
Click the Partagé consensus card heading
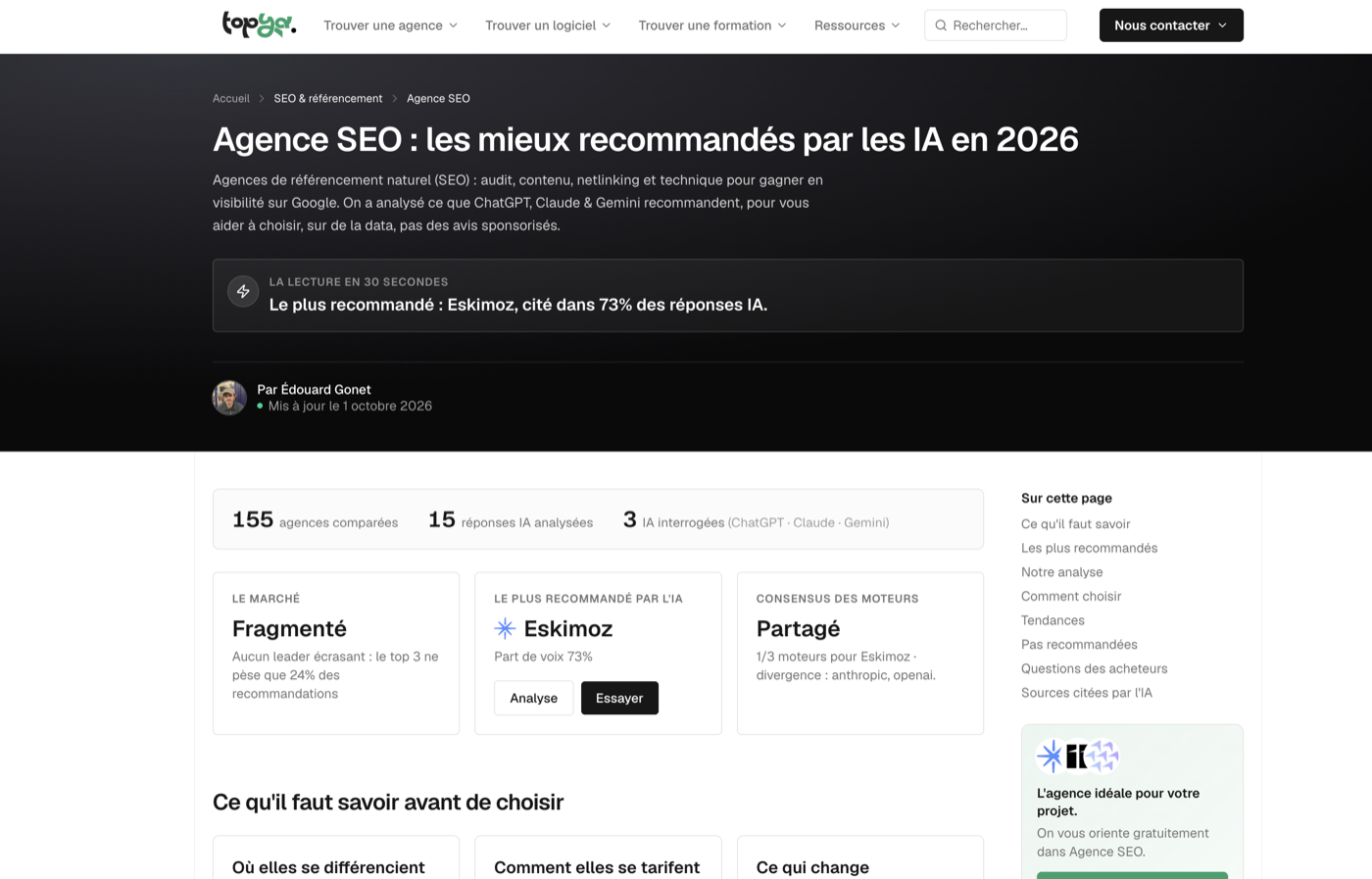798,628
